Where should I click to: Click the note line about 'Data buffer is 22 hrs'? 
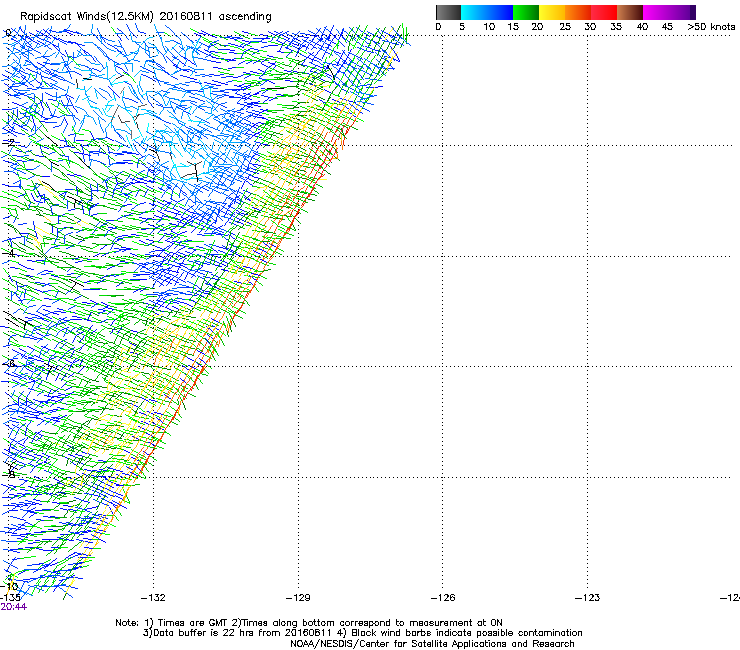coord(362,633)
